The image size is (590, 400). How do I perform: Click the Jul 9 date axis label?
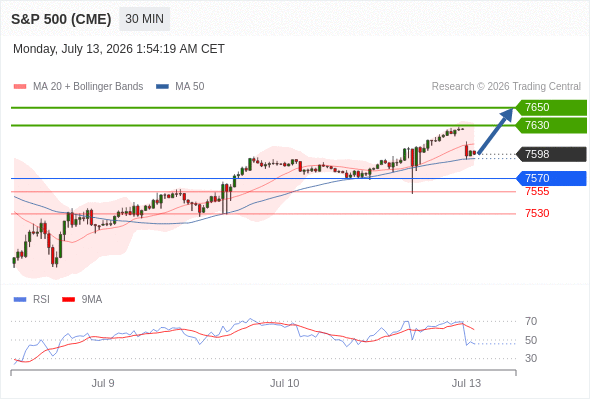pyautogui.click(x=103, y=383)
